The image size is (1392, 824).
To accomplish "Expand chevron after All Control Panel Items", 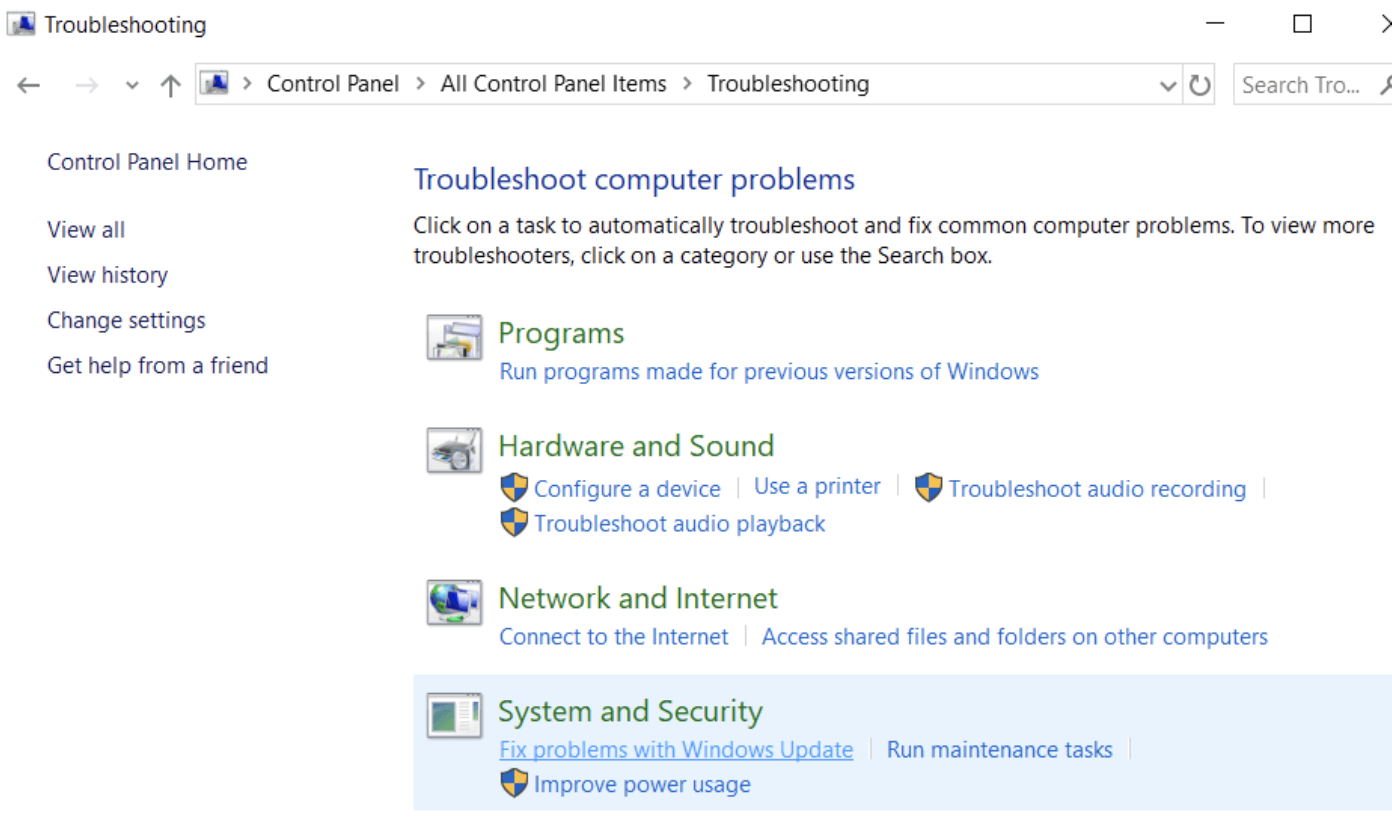I will 687,84.
